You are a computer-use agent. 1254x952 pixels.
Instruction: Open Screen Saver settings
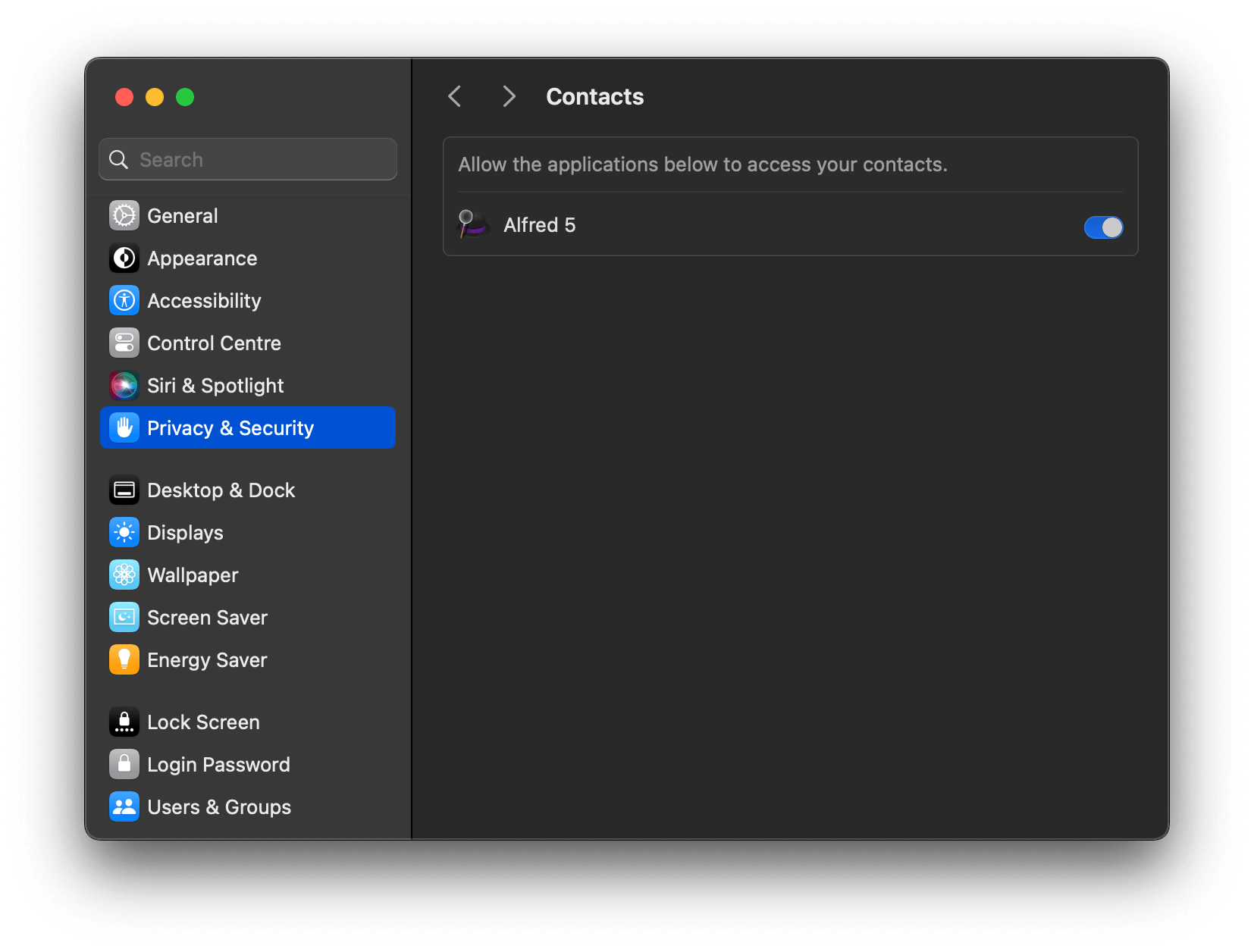tap(124, 617)
